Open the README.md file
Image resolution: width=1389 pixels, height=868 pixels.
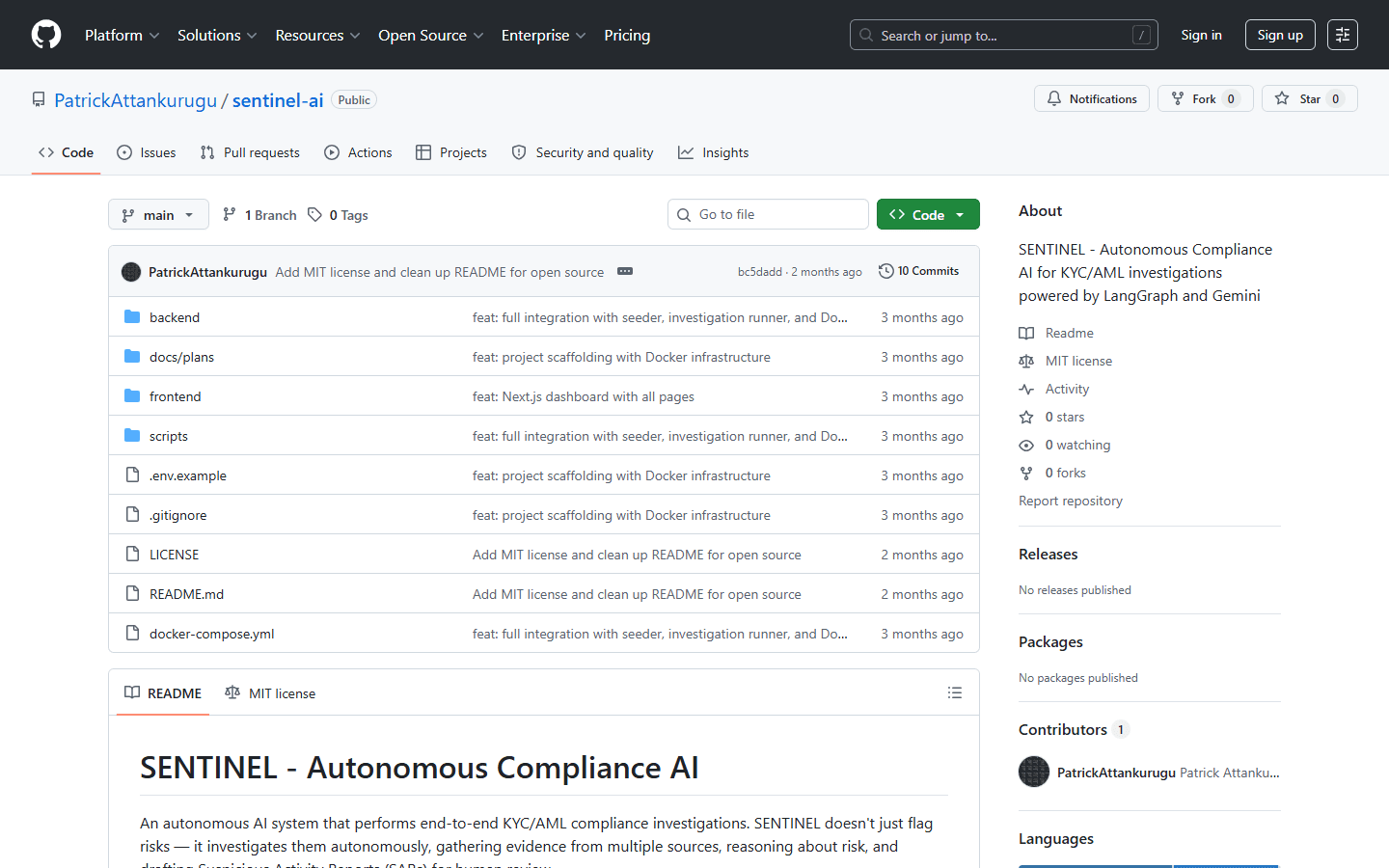point(186,594)
